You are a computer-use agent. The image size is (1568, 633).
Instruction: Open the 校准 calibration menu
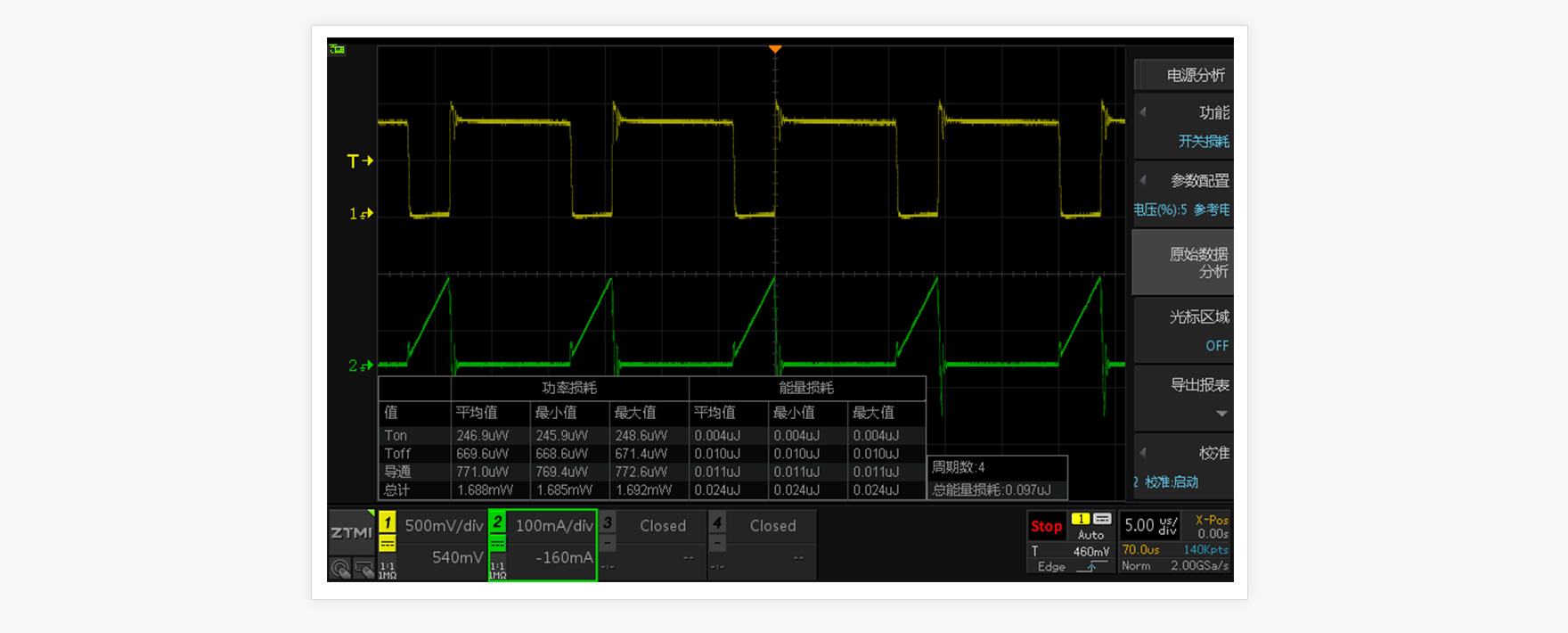point(1183,466)
